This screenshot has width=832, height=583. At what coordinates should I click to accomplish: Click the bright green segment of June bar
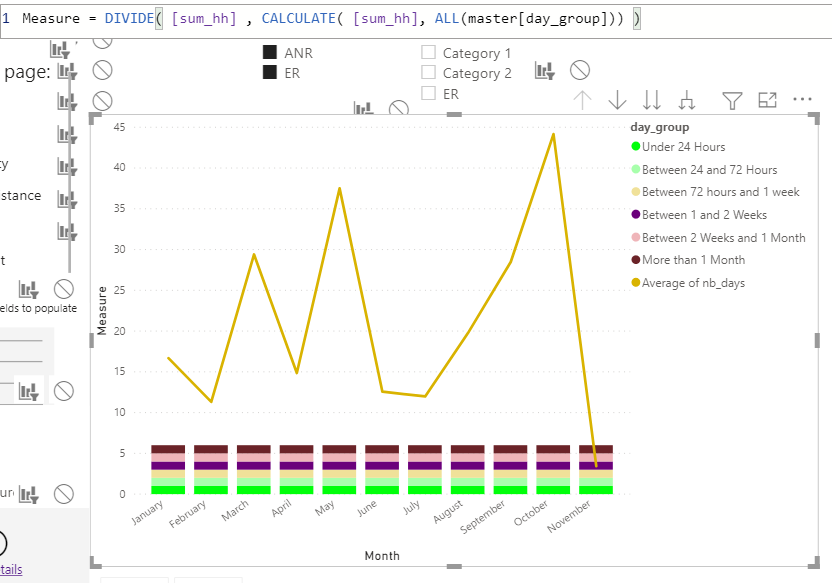[382, 490]
